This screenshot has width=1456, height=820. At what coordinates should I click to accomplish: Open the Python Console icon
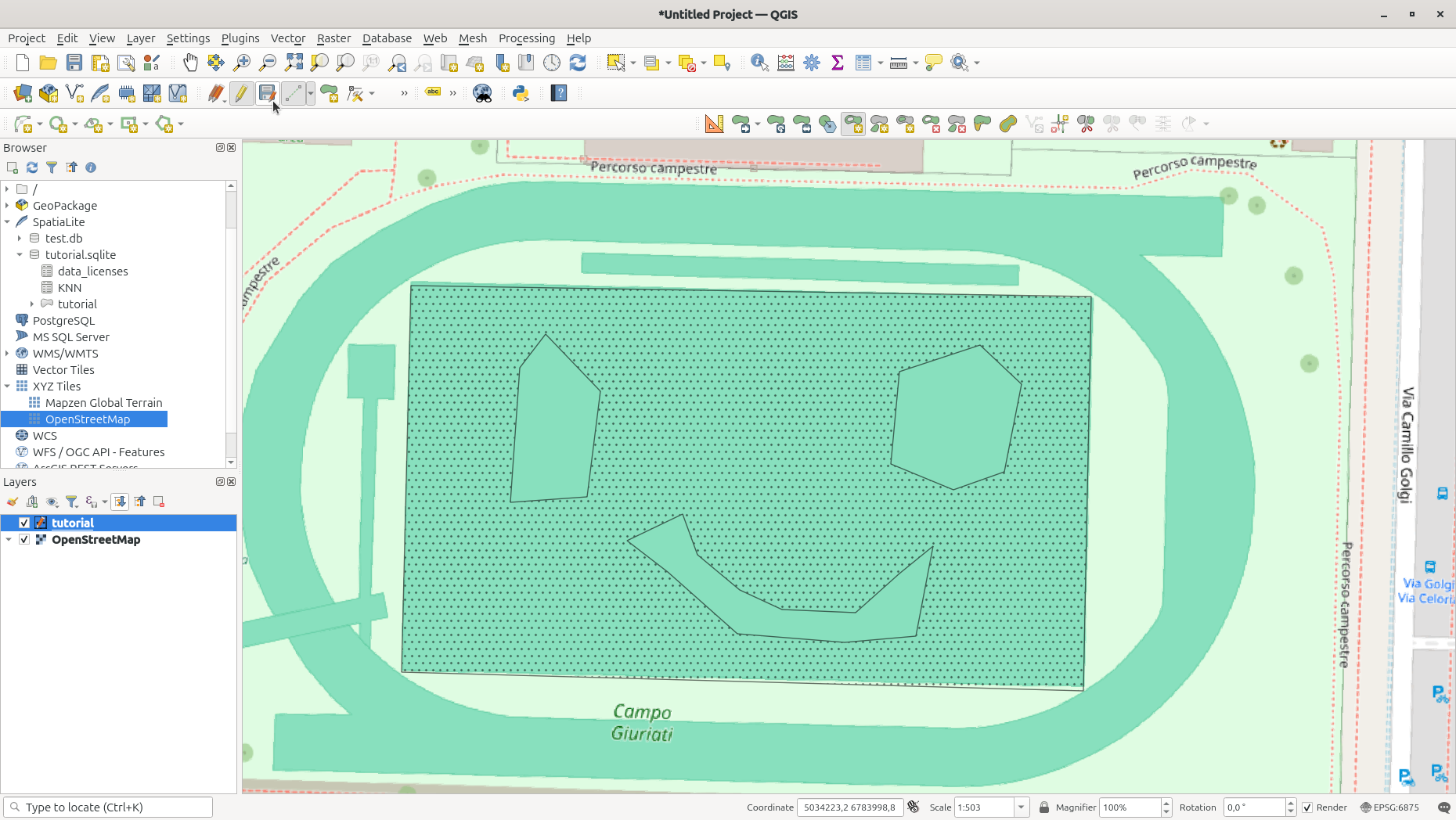pos(521,93)
